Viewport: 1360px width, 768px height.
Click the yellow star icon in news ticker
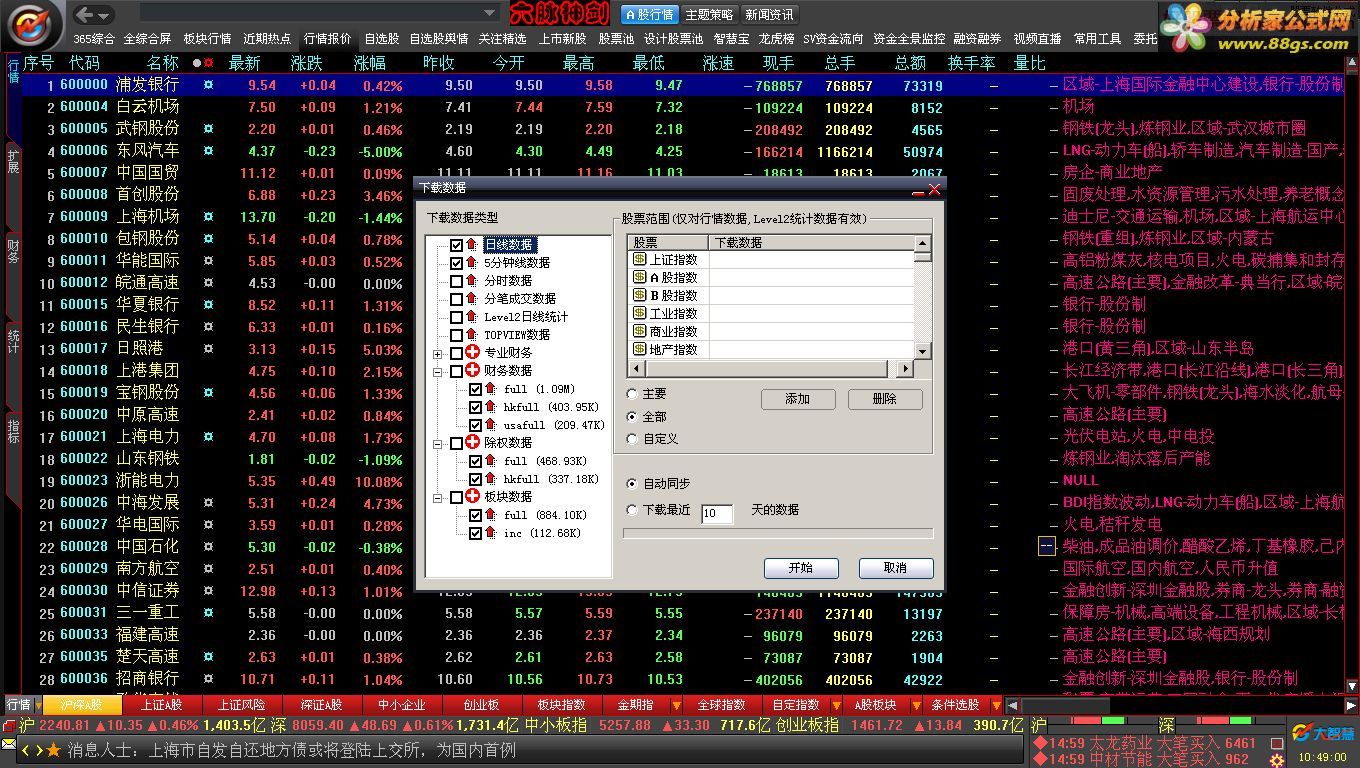coord(54,750)
